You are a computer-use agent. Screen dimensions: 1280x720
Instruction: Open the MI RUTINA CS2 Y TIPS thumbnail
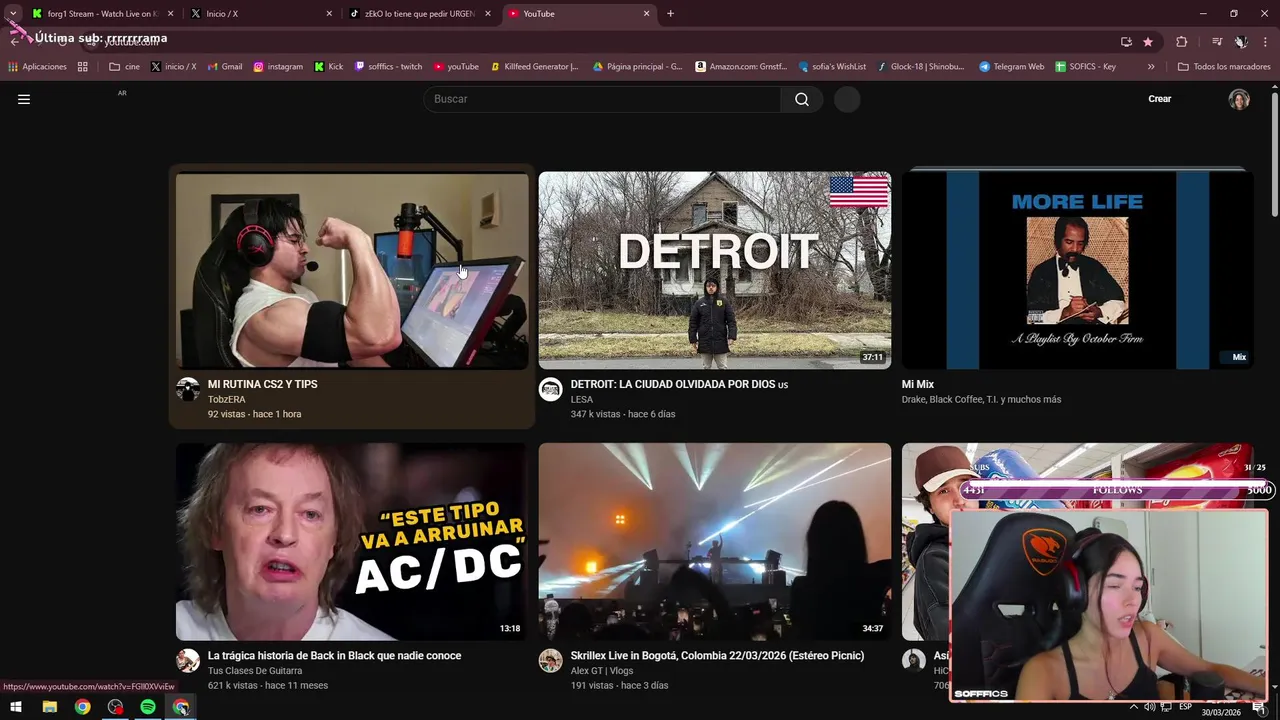coord(352,270)
